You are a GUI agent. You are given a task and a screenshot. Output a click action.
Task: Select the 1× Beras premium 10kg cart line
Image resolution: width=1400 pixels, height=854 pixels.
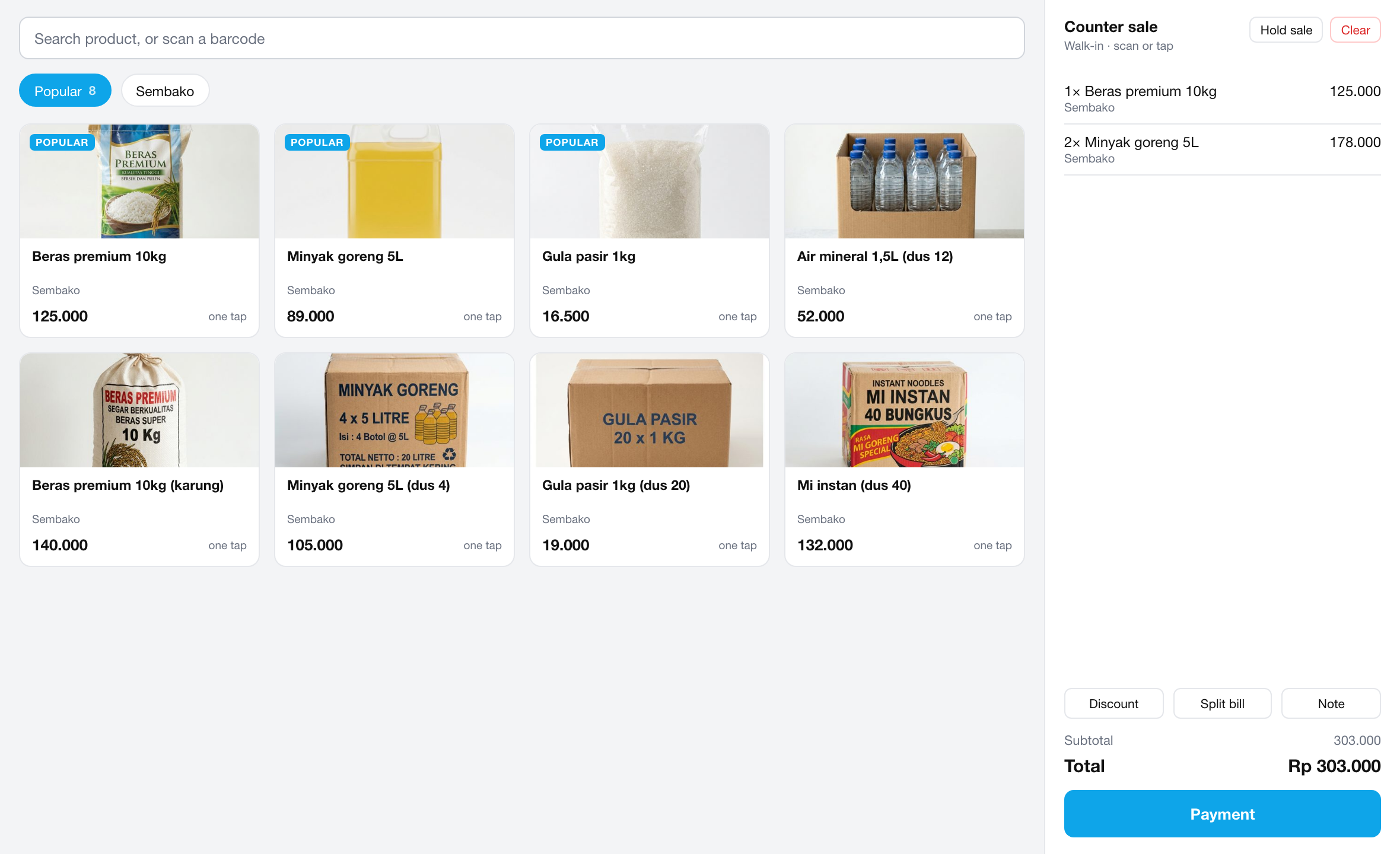1222,99
